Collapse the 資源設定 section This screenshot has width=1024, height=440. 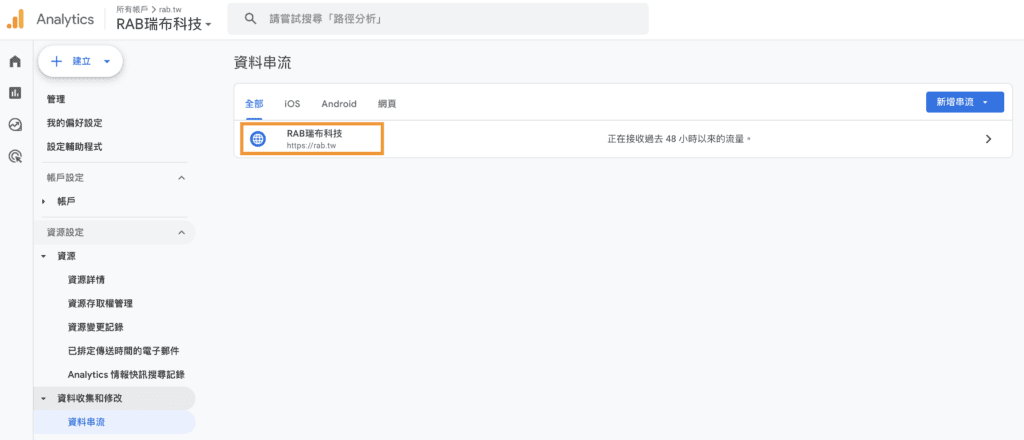tap(181, 233)
